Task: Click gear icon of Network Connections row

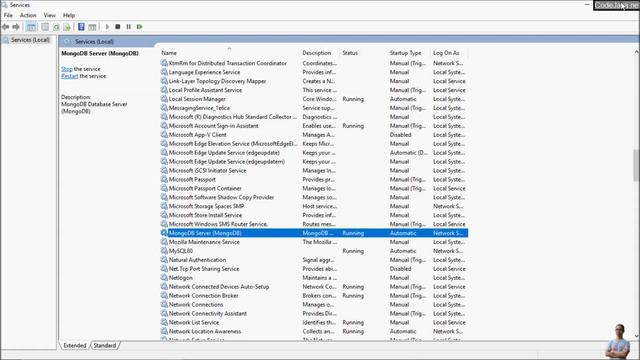Action: (x=164, y=304)
